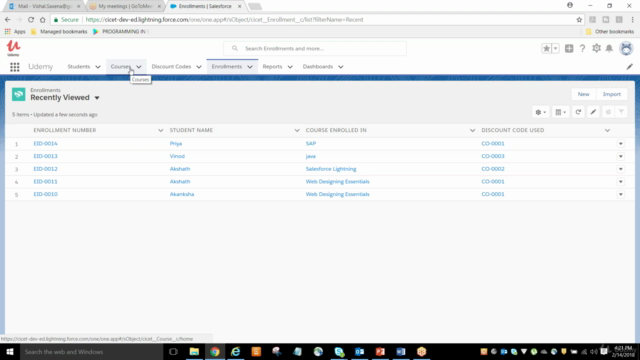Open student Vinod record

[x=177, y=156]
